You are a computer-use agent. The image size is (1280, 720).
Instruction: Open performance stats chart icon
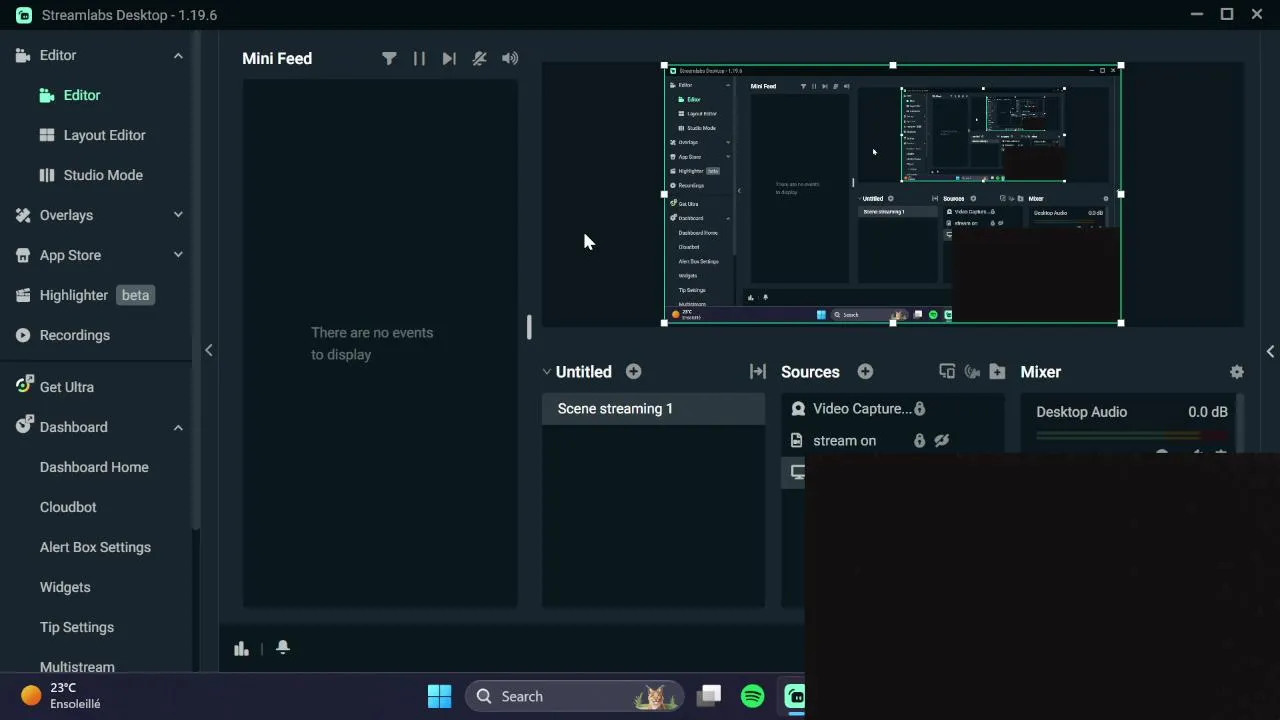[x=241, y=648]
